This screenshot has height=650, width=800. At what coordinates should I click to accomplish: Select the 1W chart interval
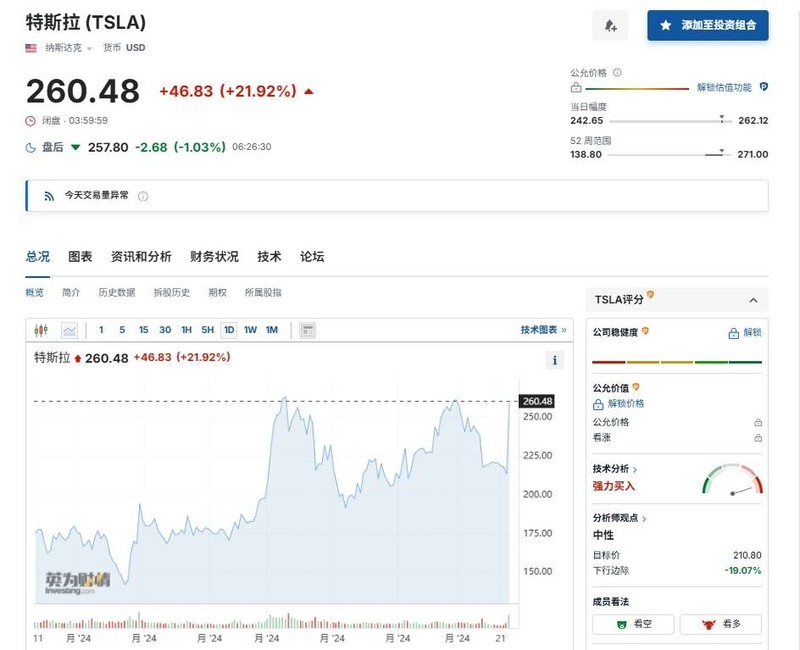250,330
